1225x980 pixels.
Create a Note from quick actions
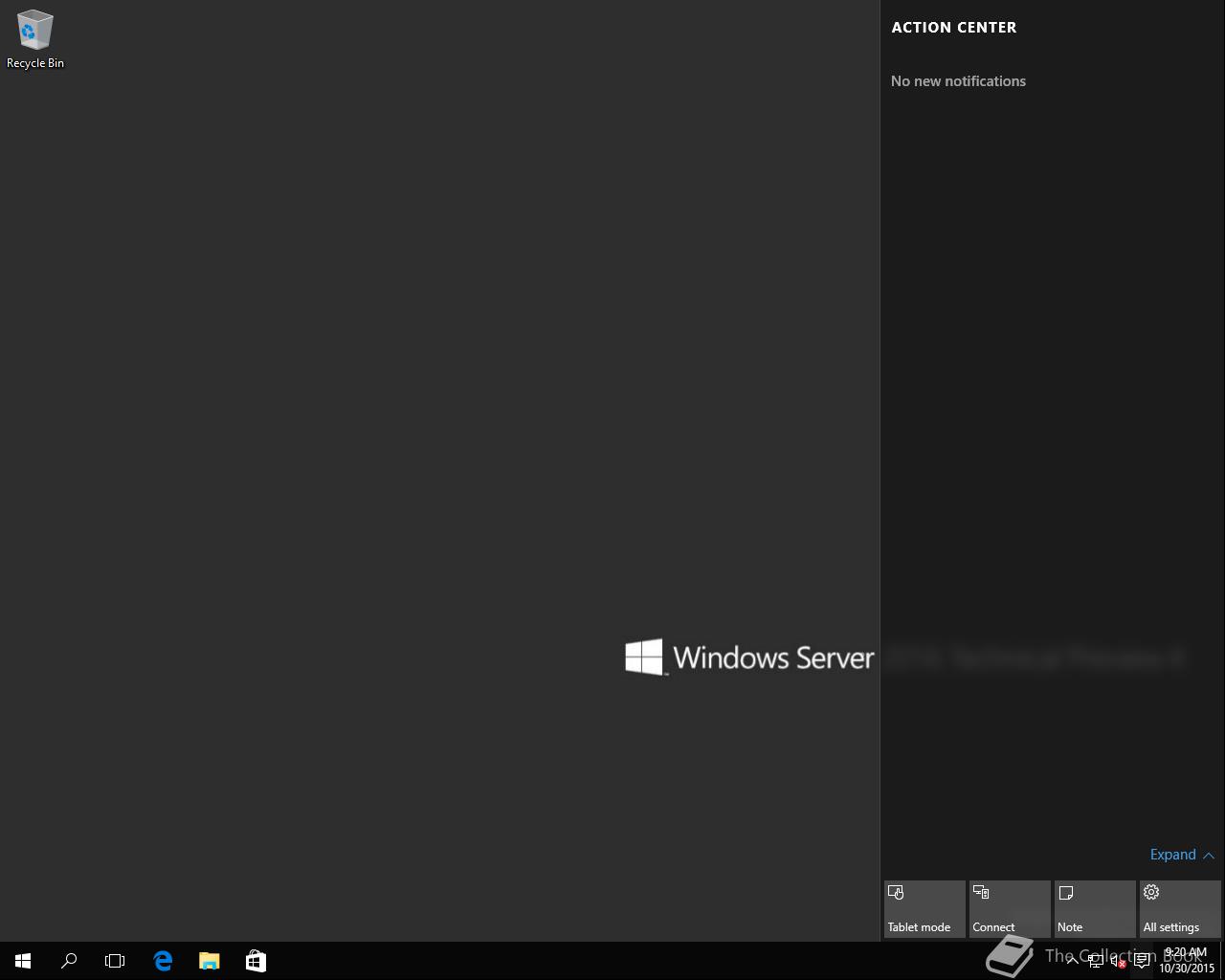point(1095,909)
